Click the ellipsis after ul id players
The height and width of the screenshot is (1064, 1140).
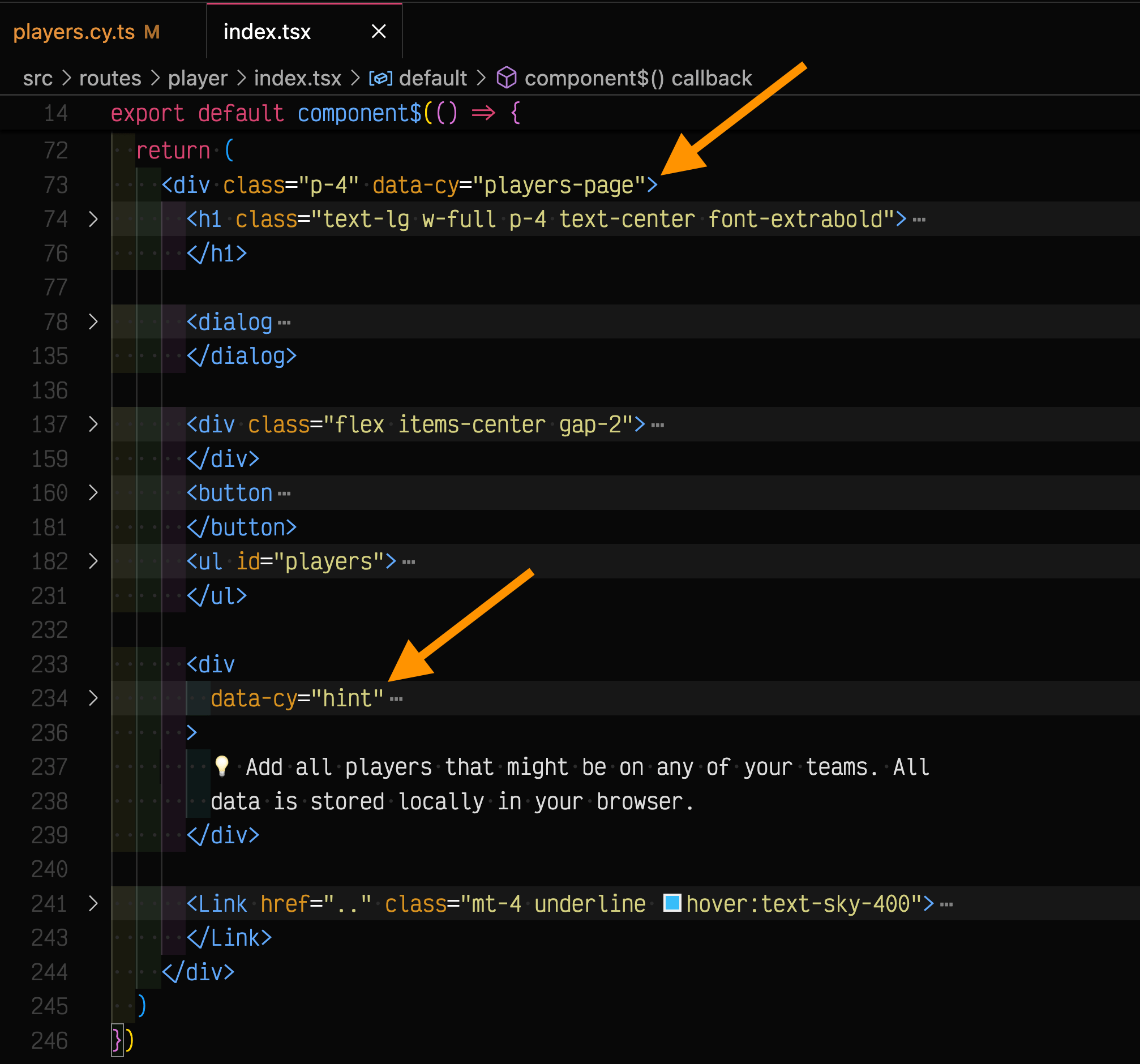click(x=408, y=563)
